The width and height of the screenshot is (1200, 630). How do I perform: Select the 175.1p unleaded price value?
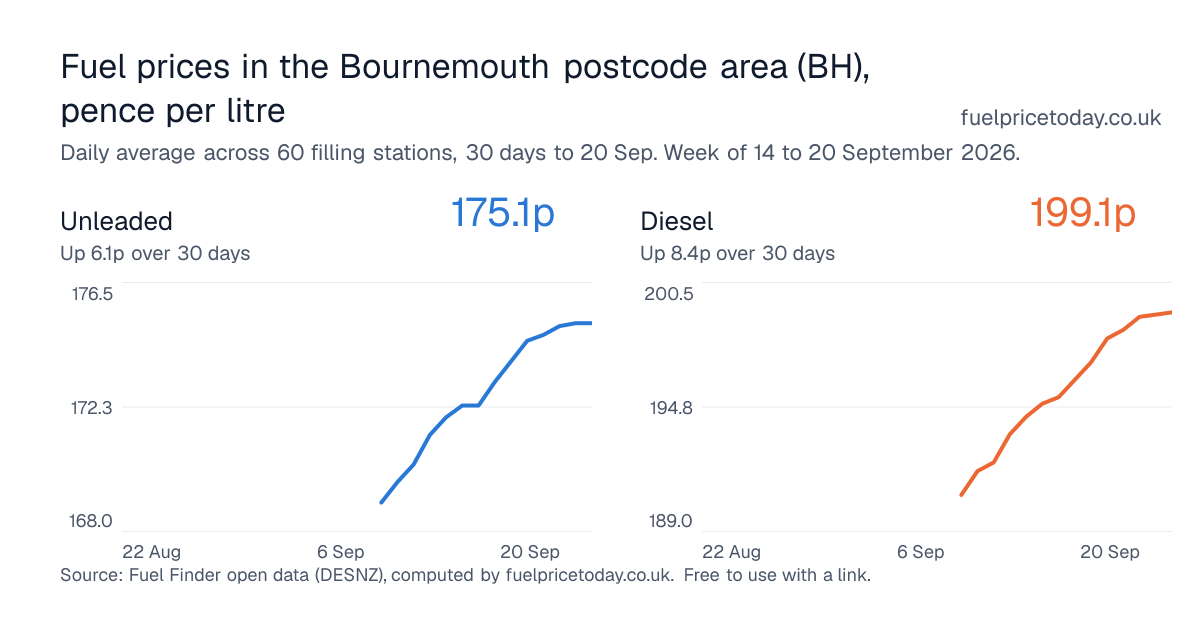pyautogui.click(x=502, y=213)
